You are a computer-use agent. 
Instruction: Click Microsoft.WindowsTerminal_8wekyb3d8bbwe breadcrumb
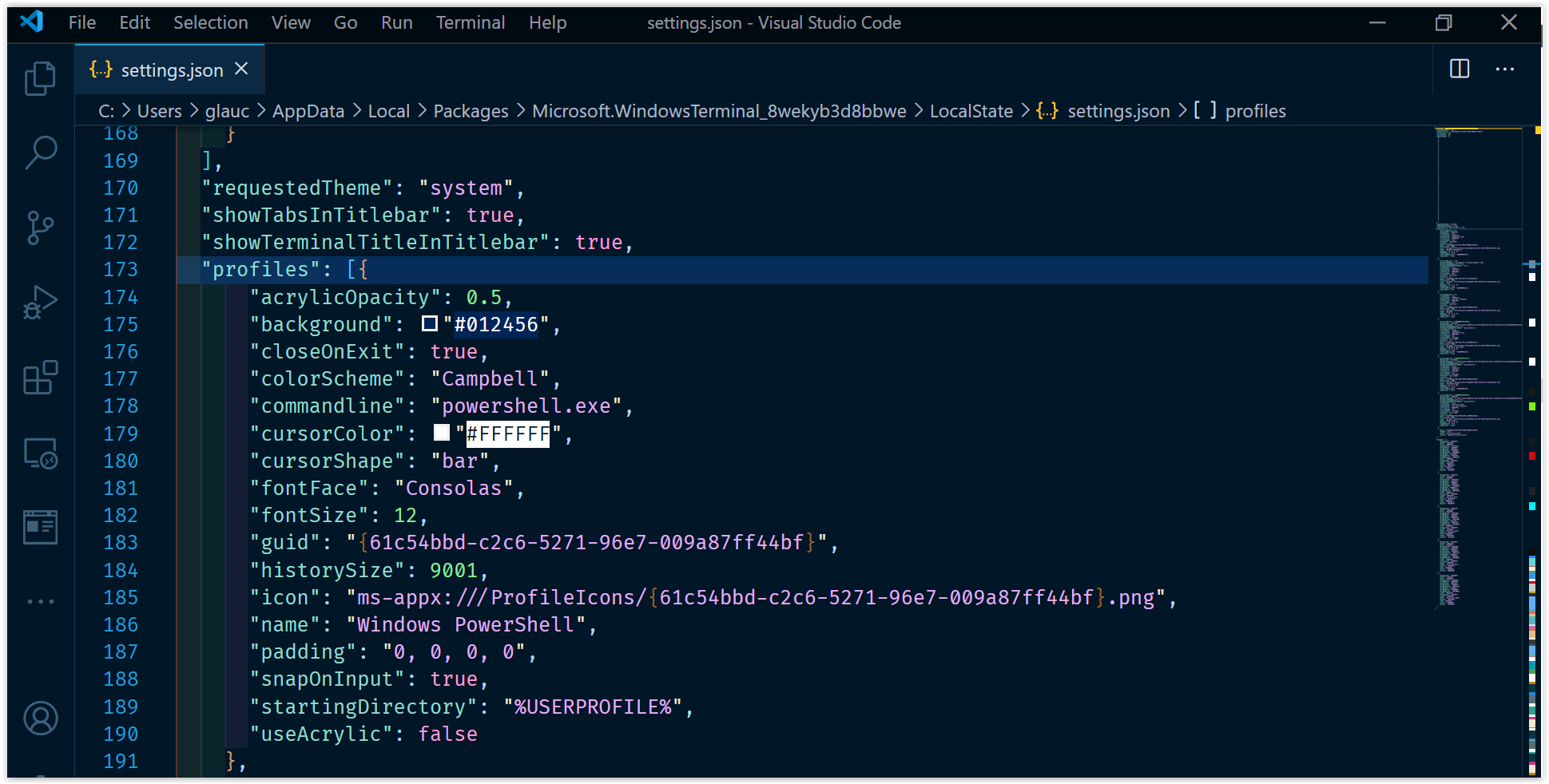[719, 111]
